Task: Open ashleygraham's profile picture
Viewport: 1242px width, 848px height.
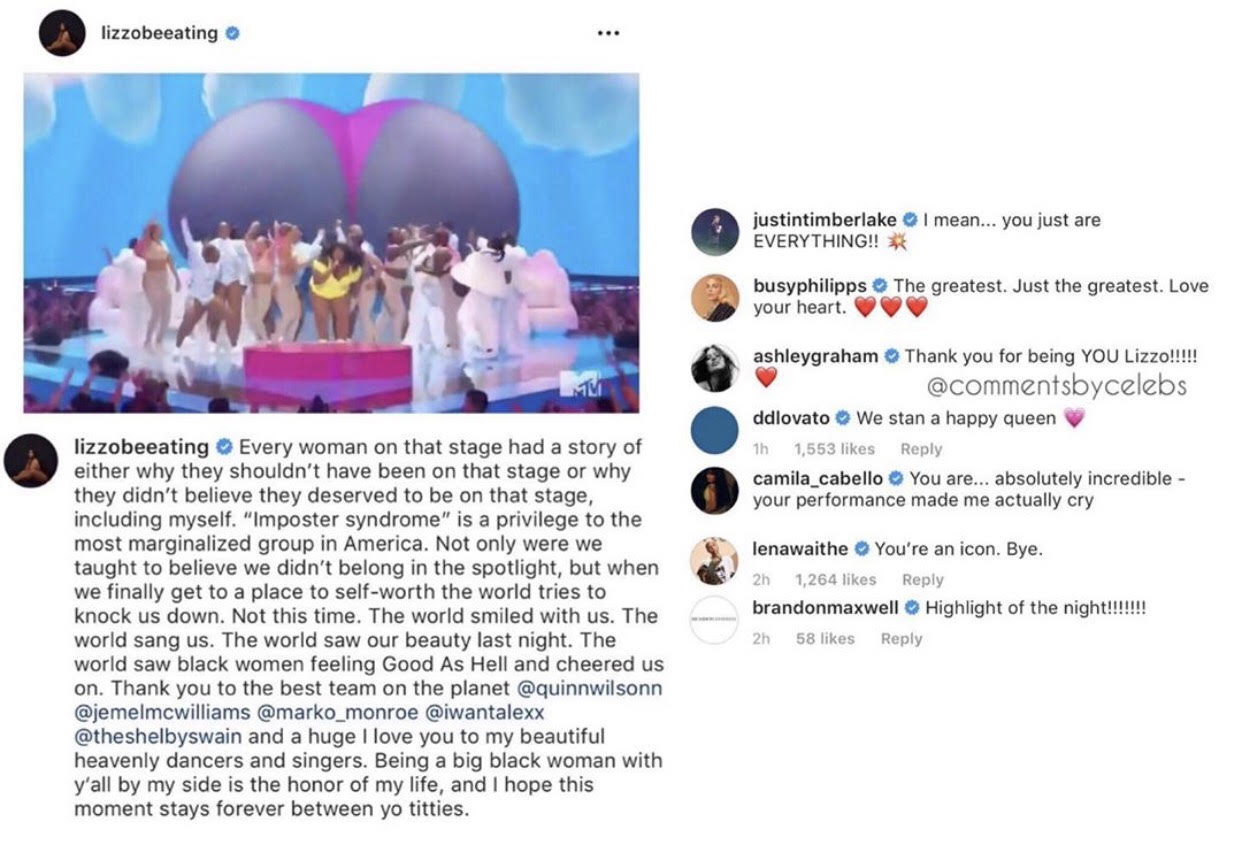Action: pos(716,368)
